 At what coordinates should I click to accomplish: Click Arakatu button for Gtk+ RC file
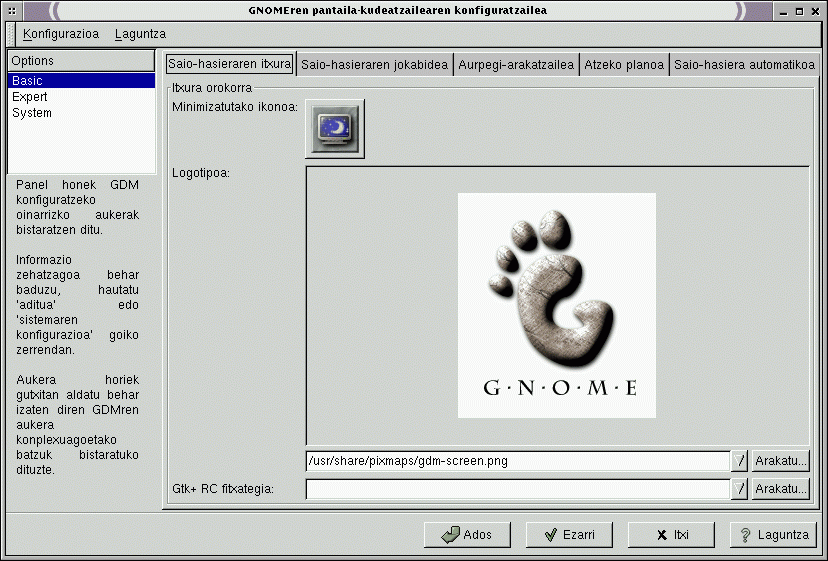(x=780, y=489)
